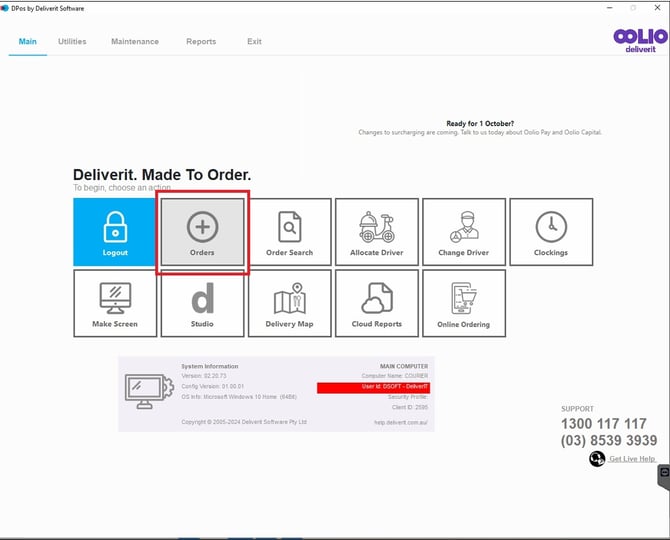Switch to the Reports tab
Image resolution: width=670 pixels, height=540 pixels.
(201, 41)
